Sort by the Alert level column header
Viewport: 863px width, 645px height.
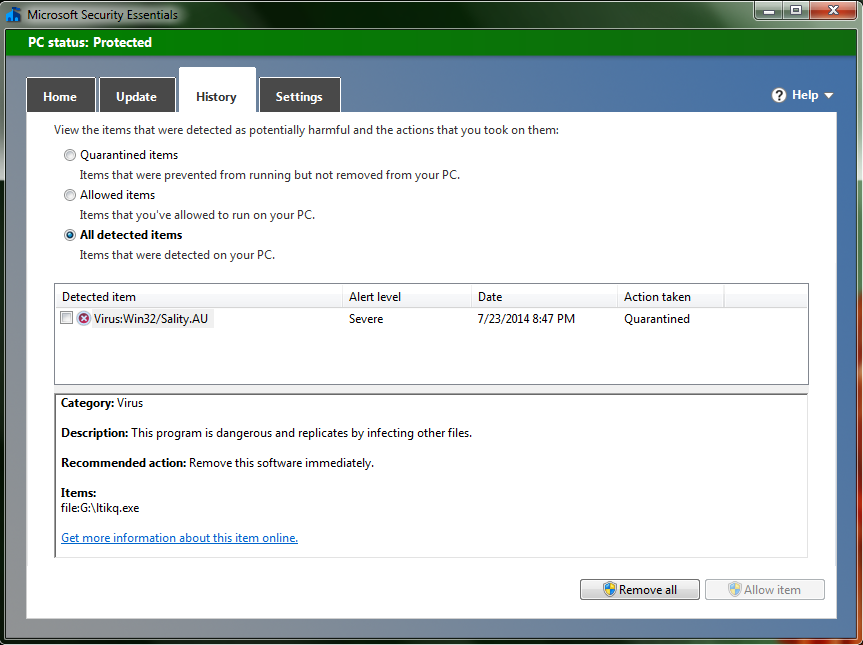(x=407, y=297)
